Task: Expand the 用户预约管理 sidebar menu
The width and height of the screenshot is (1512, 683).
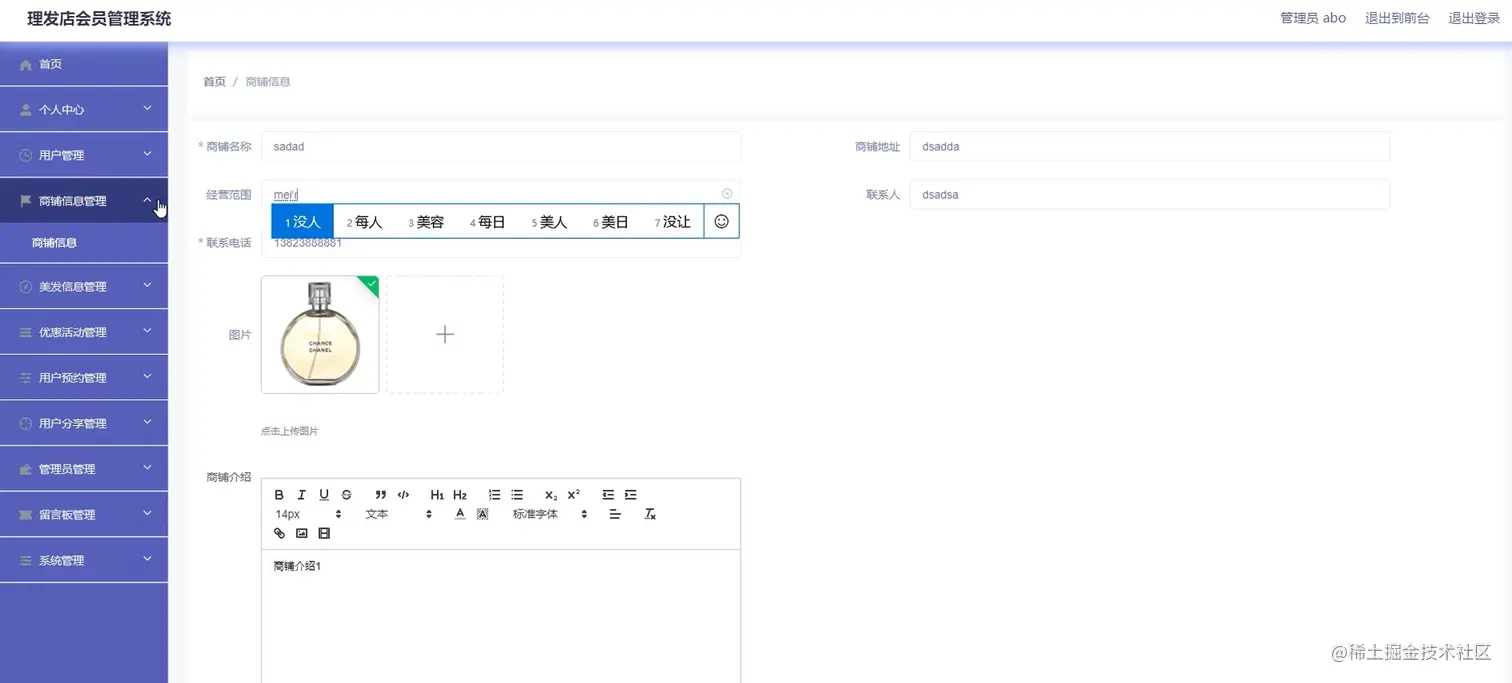Action: (x=84, y=378)
